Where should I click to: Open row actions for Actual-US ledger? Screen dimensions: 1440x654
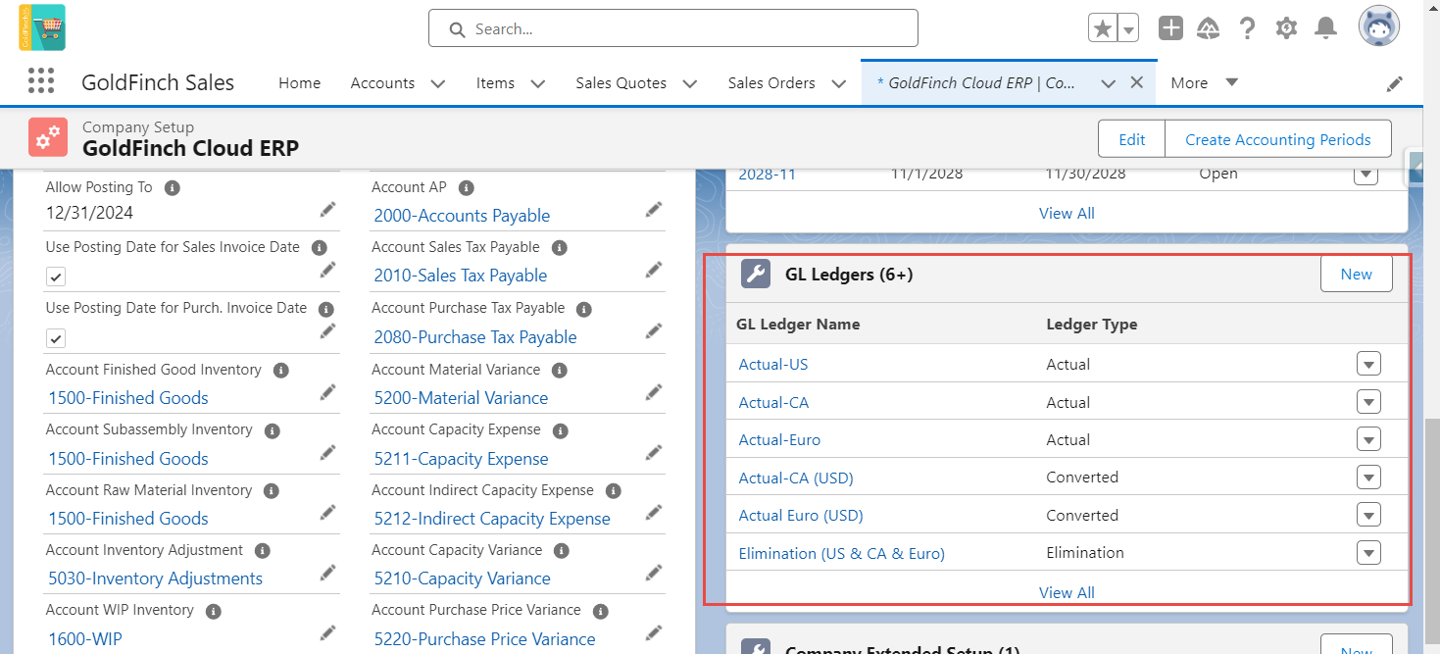[x=1368, y=364]
